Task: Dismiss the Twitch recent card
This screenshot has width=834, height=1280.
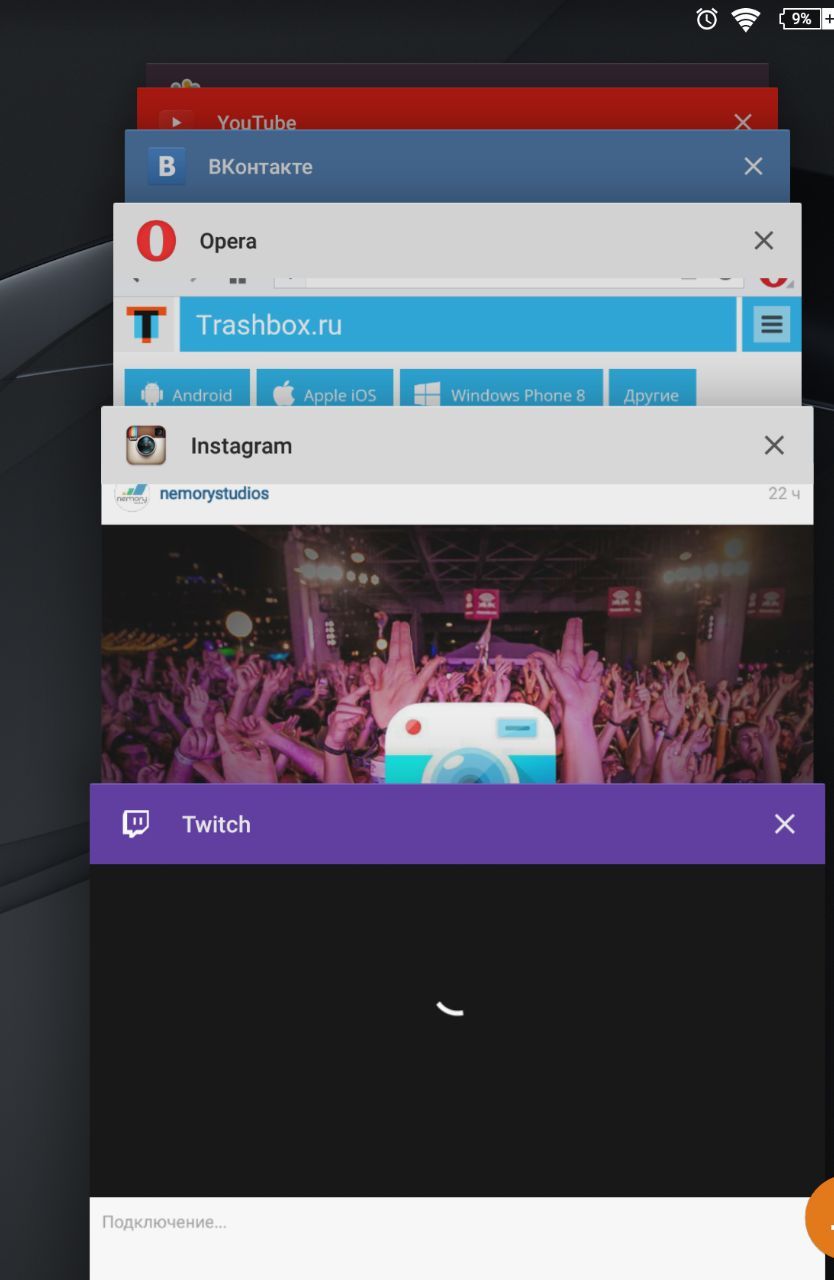Action: (x=784, y=823)
